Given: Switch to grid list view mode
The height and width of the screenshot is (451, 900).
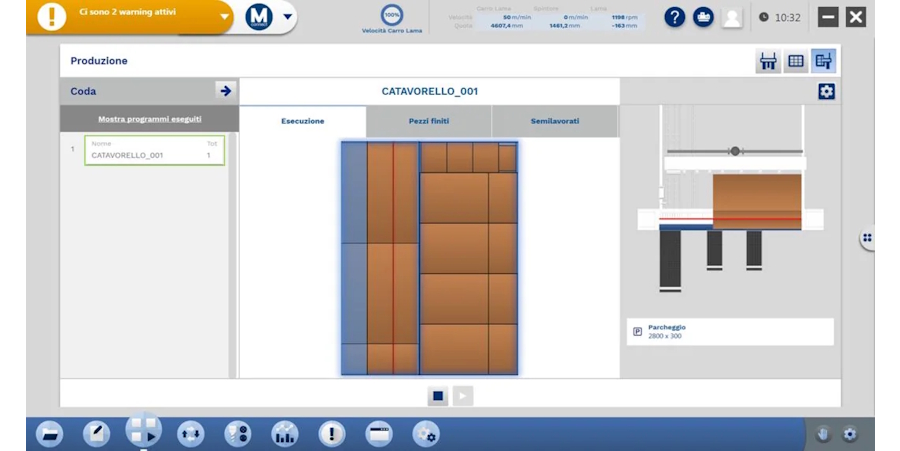Looking at the screenshot, I should point(796,61).
